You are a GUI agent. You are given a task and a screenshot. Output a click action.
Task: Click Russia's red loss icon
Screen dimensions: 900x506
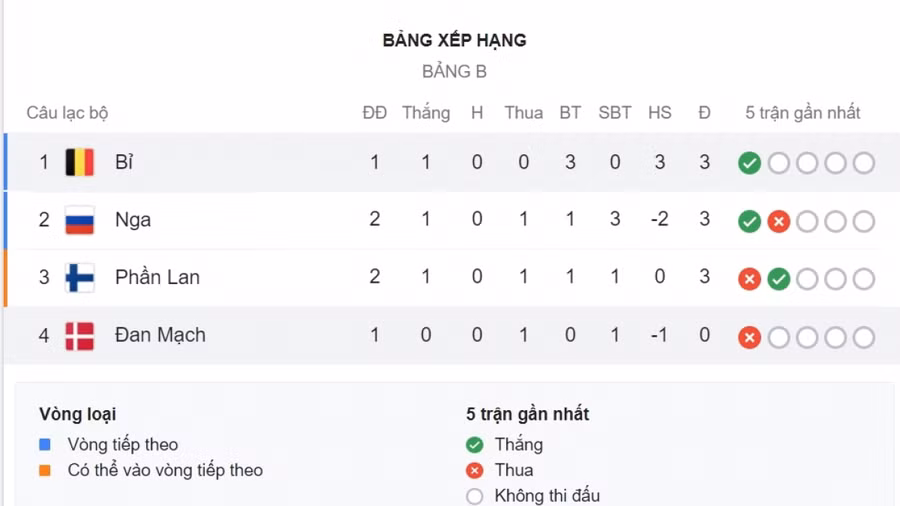pyautogui.click(x=778, y=221)
